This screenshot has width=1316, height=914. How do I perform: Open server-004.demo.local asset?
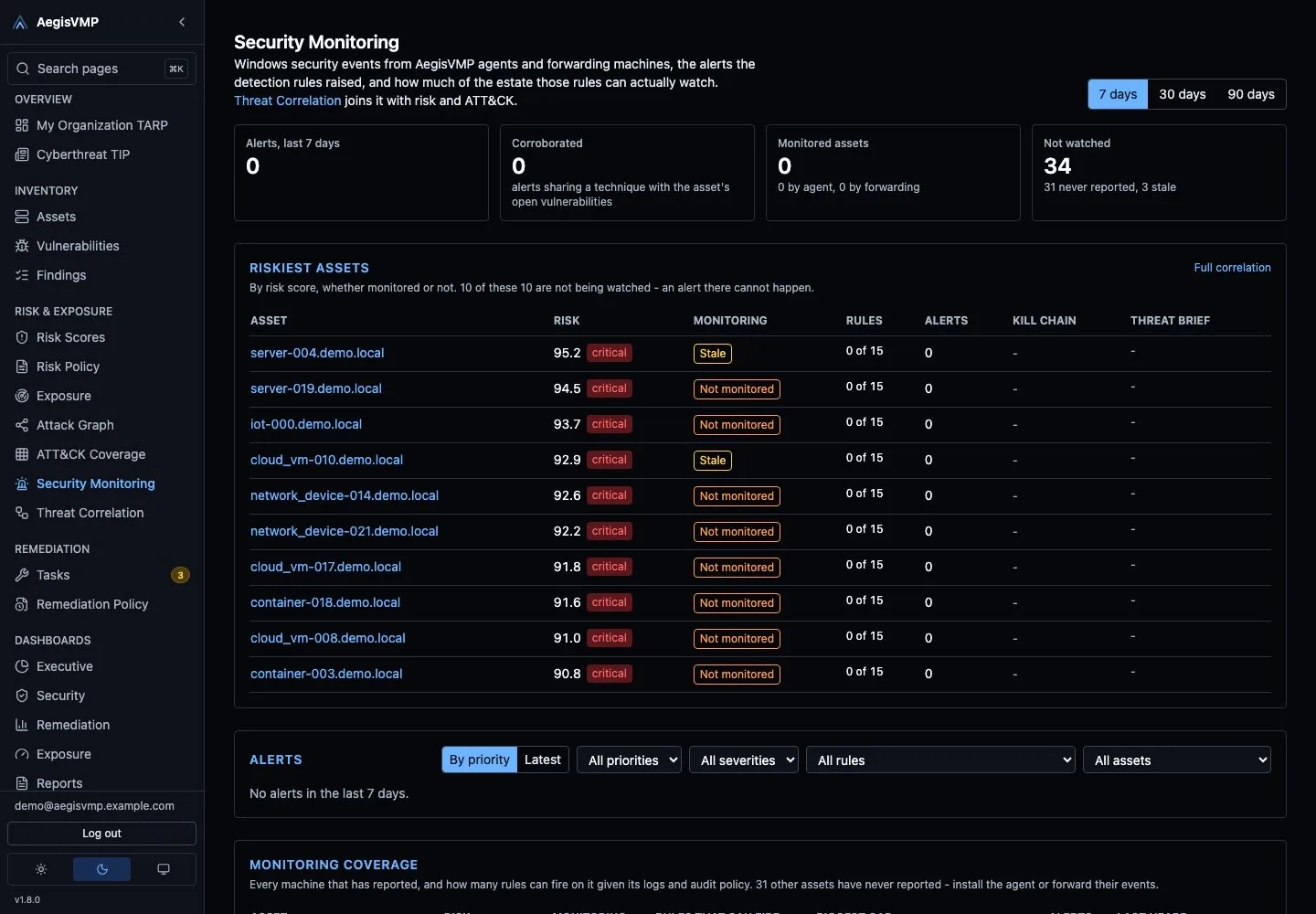(317, 353)
